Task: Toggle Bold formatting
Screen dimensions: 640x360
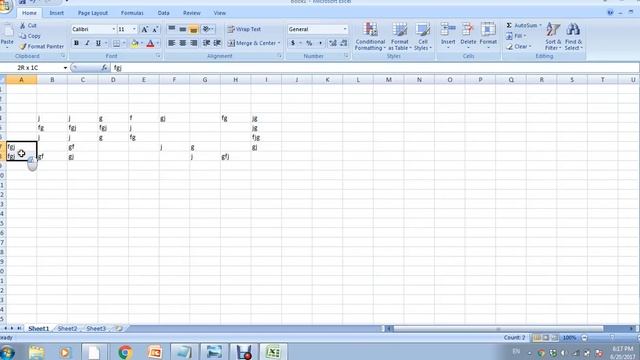Action: pos(76,43)
